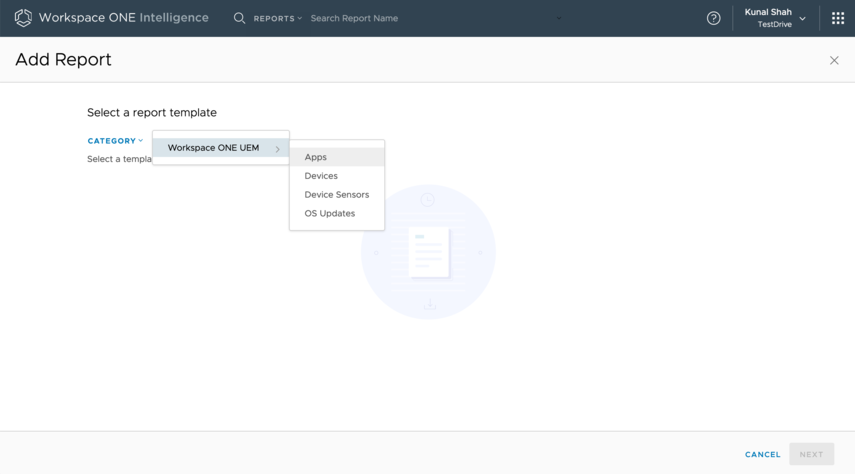
Task: Expand the account chevron beside TestDrive
Action: [802, 19]
